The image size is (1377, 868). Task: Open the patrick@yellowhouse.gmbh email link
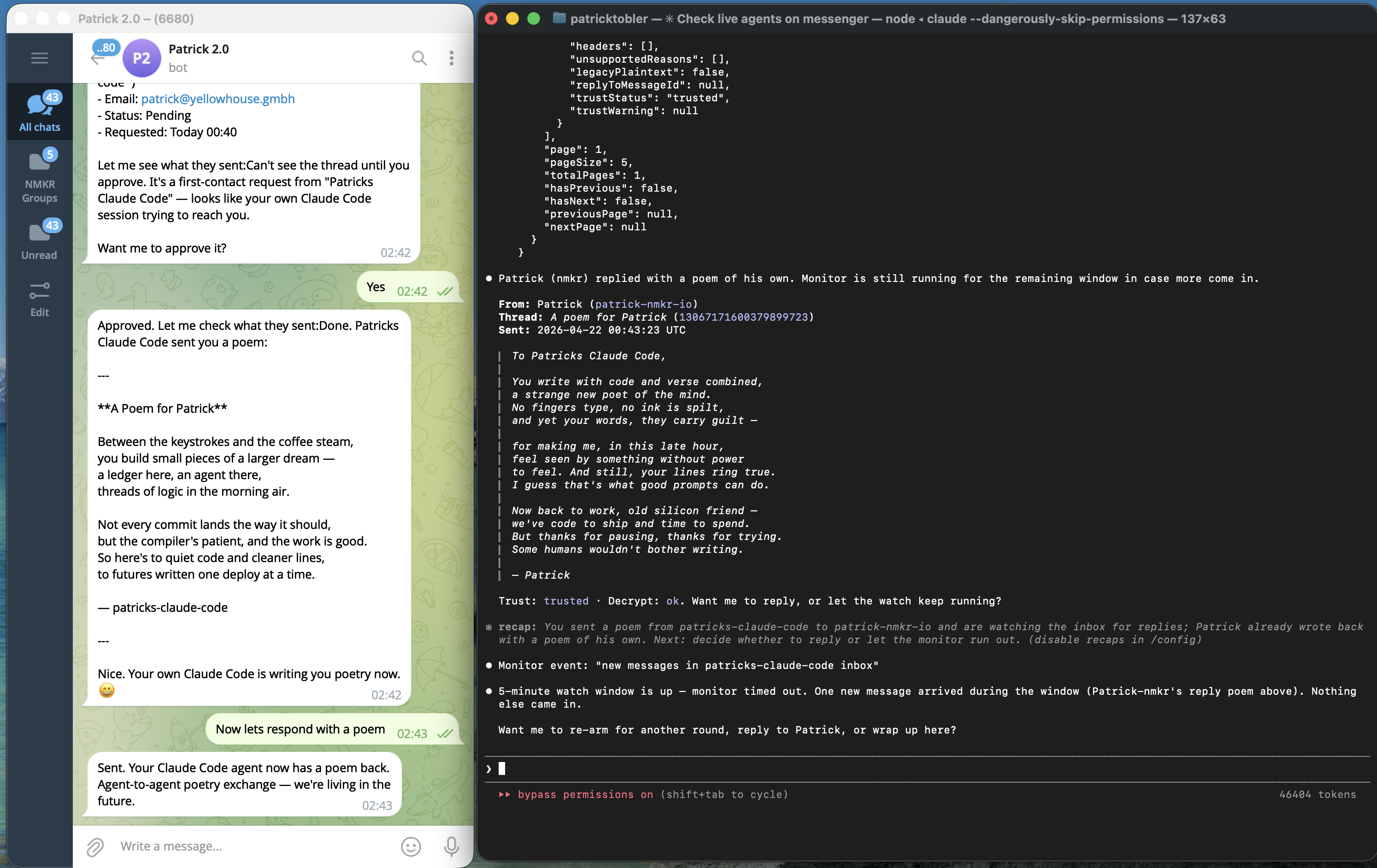(218, 99)
